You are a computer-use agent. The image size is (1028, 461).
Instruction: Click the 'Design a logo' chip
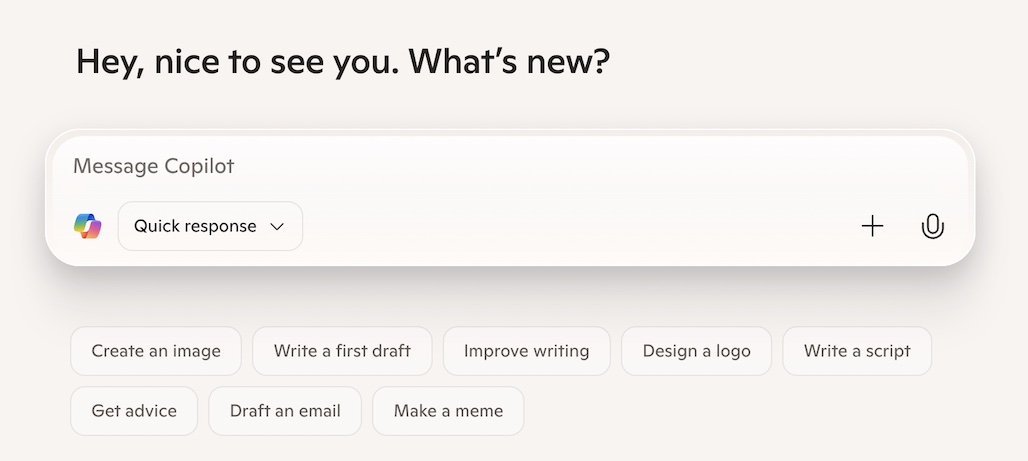point(696,351)
